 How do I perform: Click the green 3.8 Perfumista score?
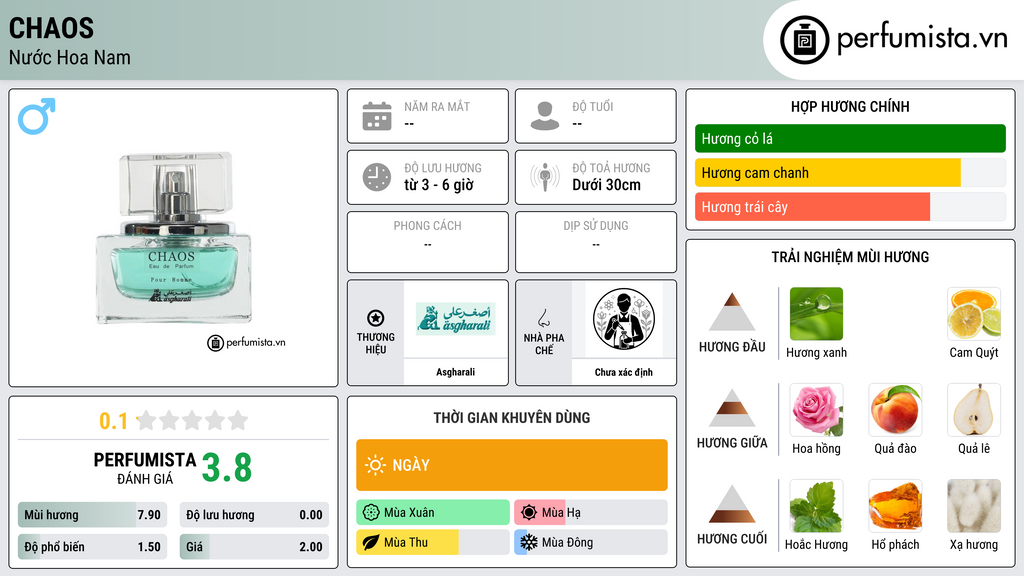(227, 468)
